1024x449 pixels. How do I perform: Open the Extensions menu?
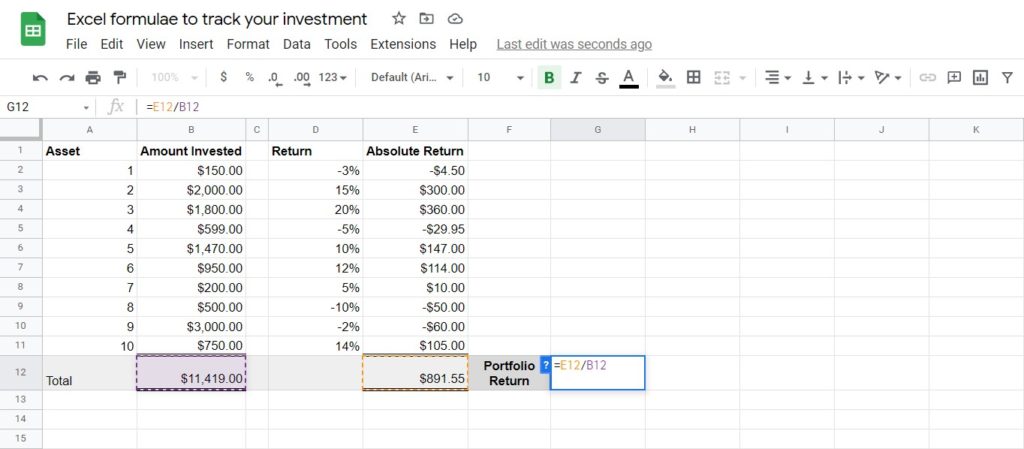(x=403, y=44)
